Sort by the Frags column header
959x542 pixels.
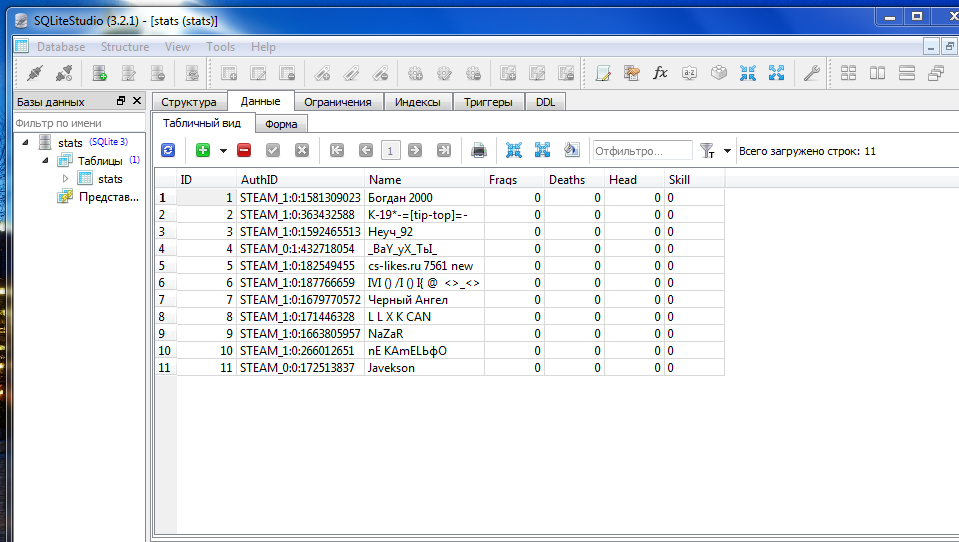514,179
